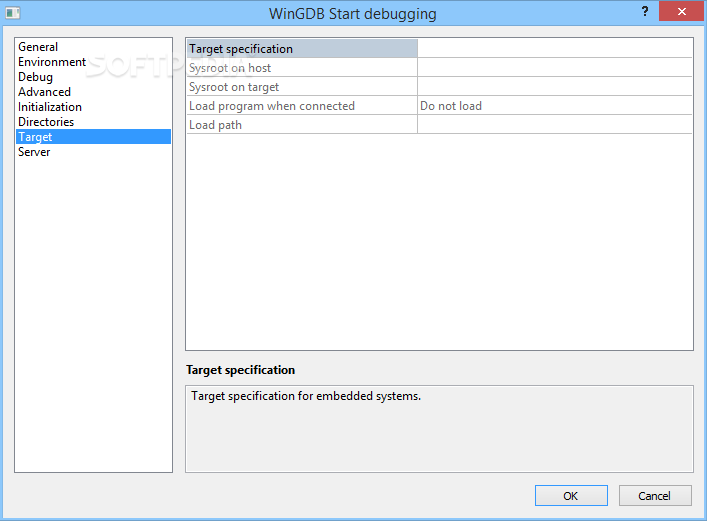The image size is (707, 521).
Task: Click the Target specification description text box
Action: (439, 429)
